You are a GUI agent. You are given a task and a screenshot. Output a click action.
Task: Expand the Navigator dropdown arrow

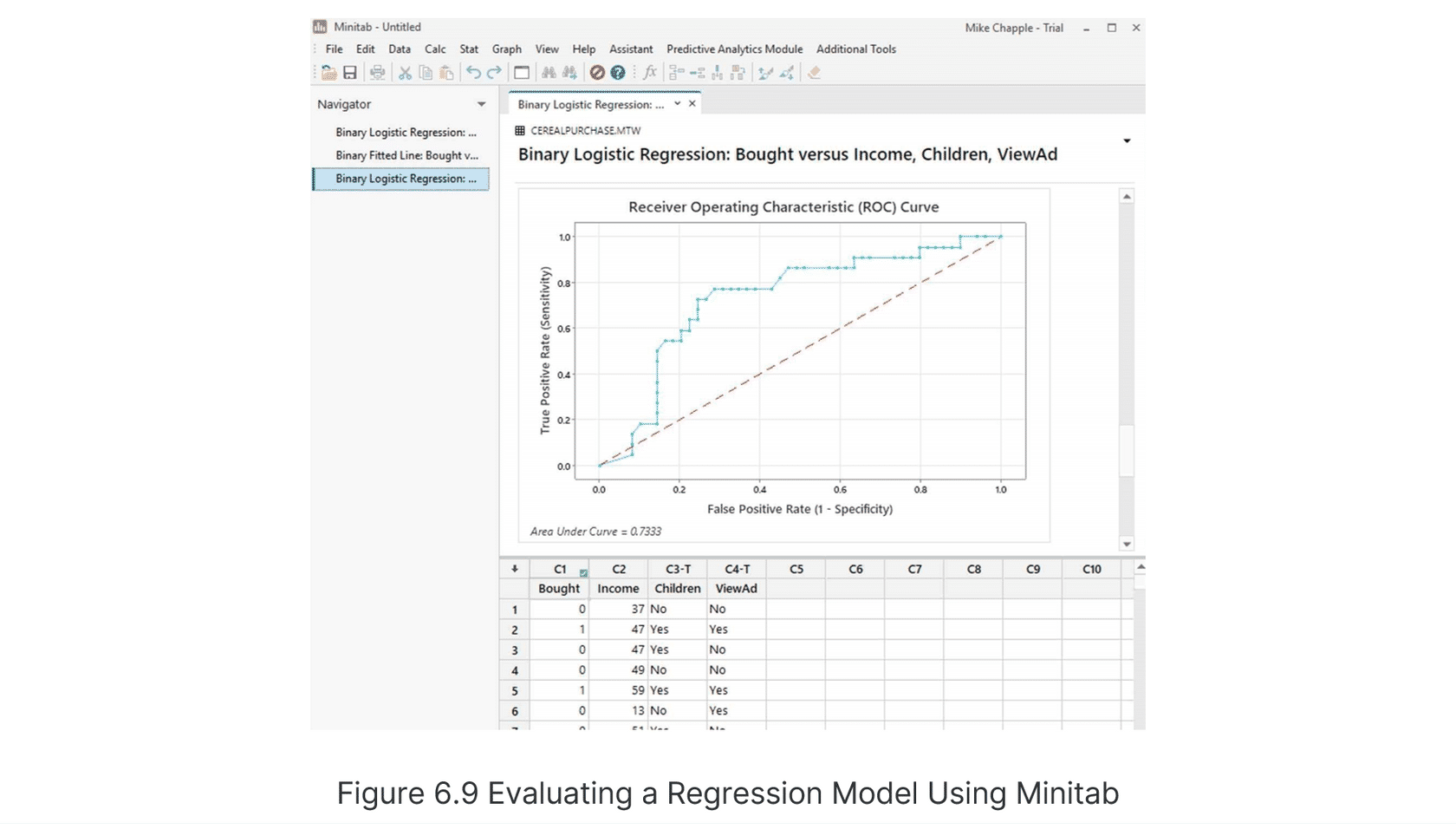481,104
